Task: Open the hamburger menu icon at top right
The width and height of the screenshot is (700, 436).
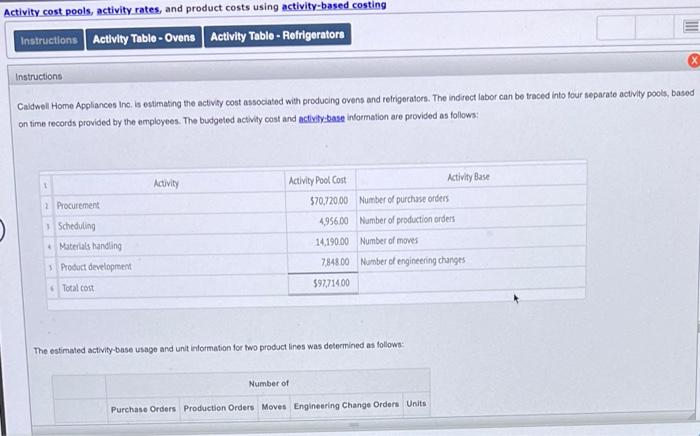Action: point(691,26)
